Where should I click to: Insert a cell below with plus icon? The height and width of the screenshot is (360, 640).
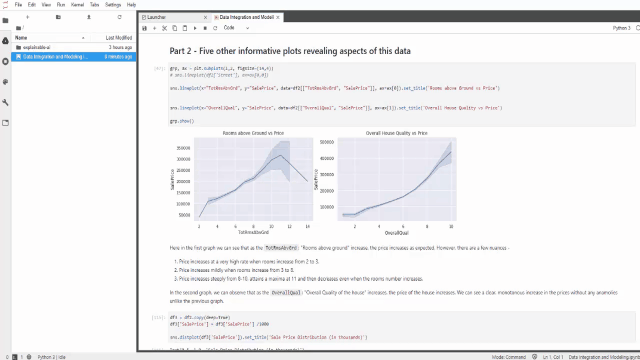tap(154, 28)
